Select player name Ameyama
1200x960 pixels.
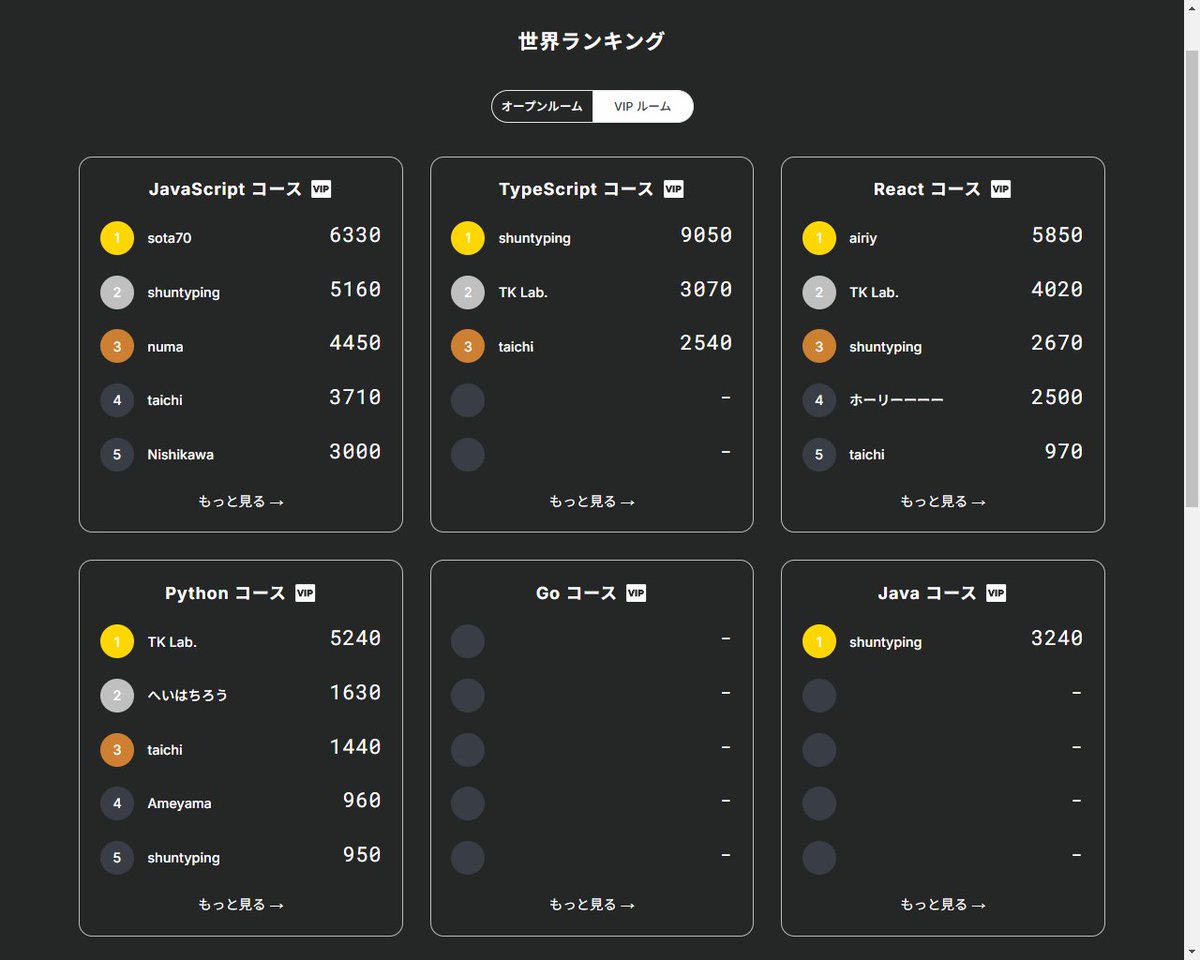click(x=179, y=804)
